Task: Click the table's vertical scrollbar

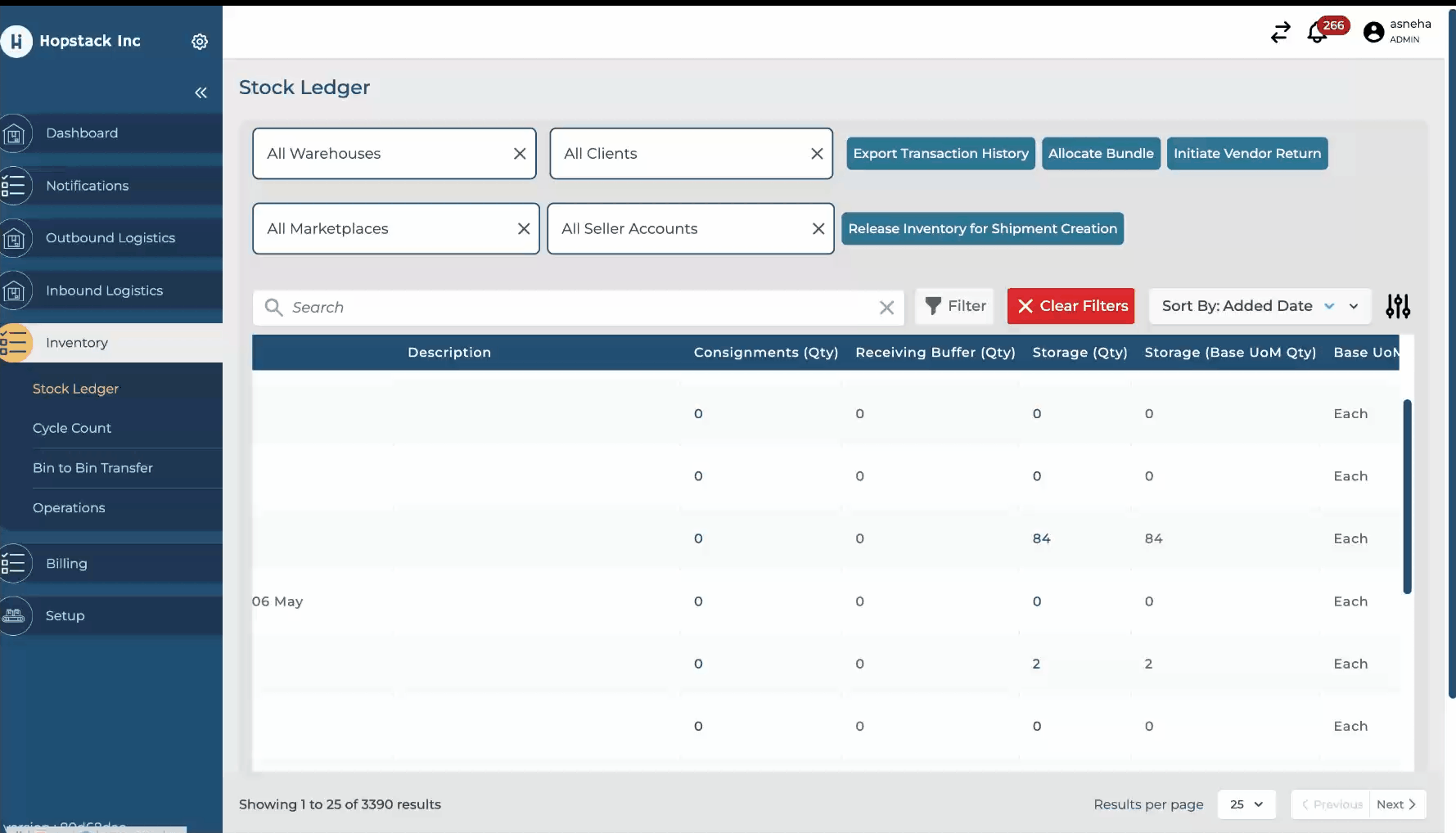Action: click(1407, 496)
